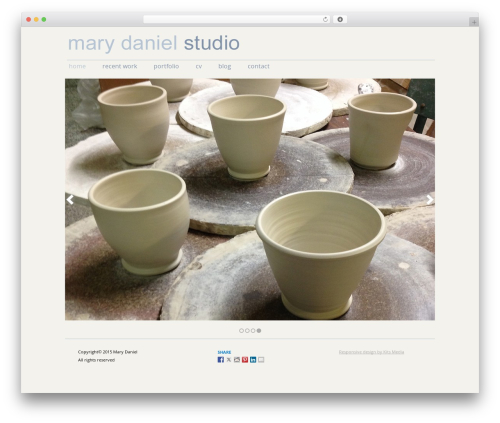The width and height of the screenshot is (500, 423).
Task: Share the page on Facebook
Action: click(x=221, y=360)
